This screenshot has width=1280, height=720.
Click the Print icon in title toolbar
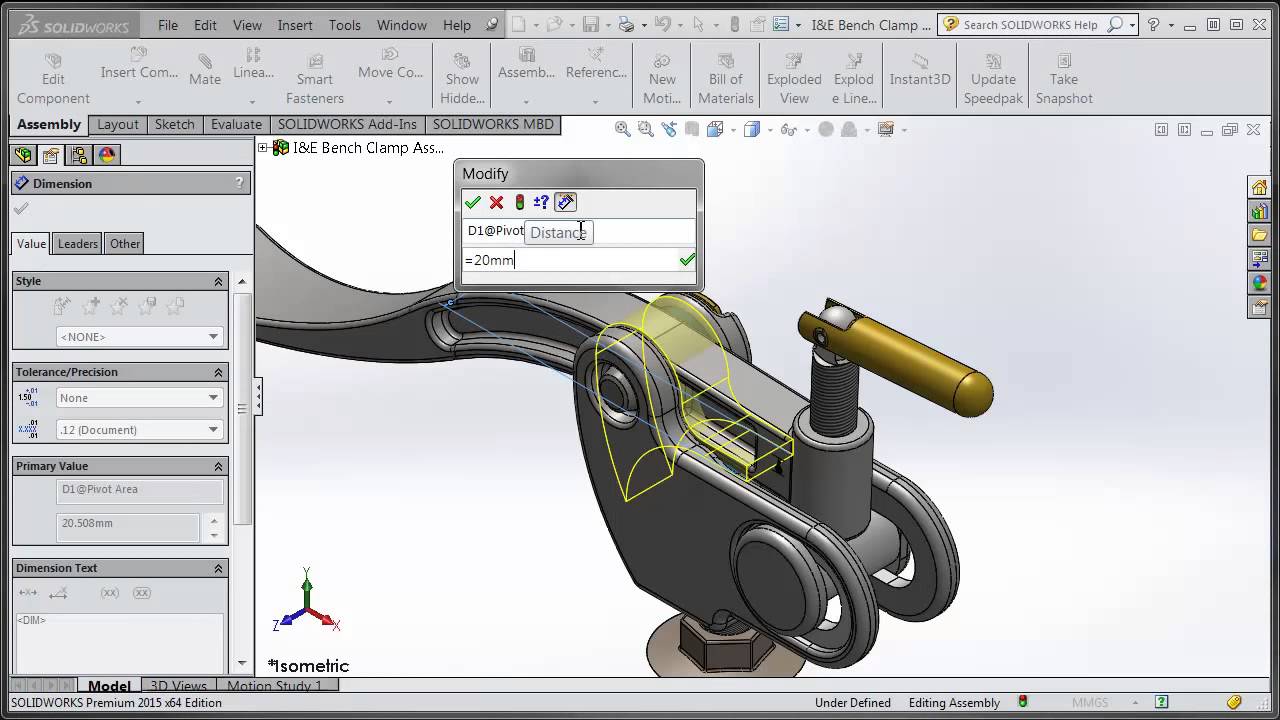tap(626, 25)
